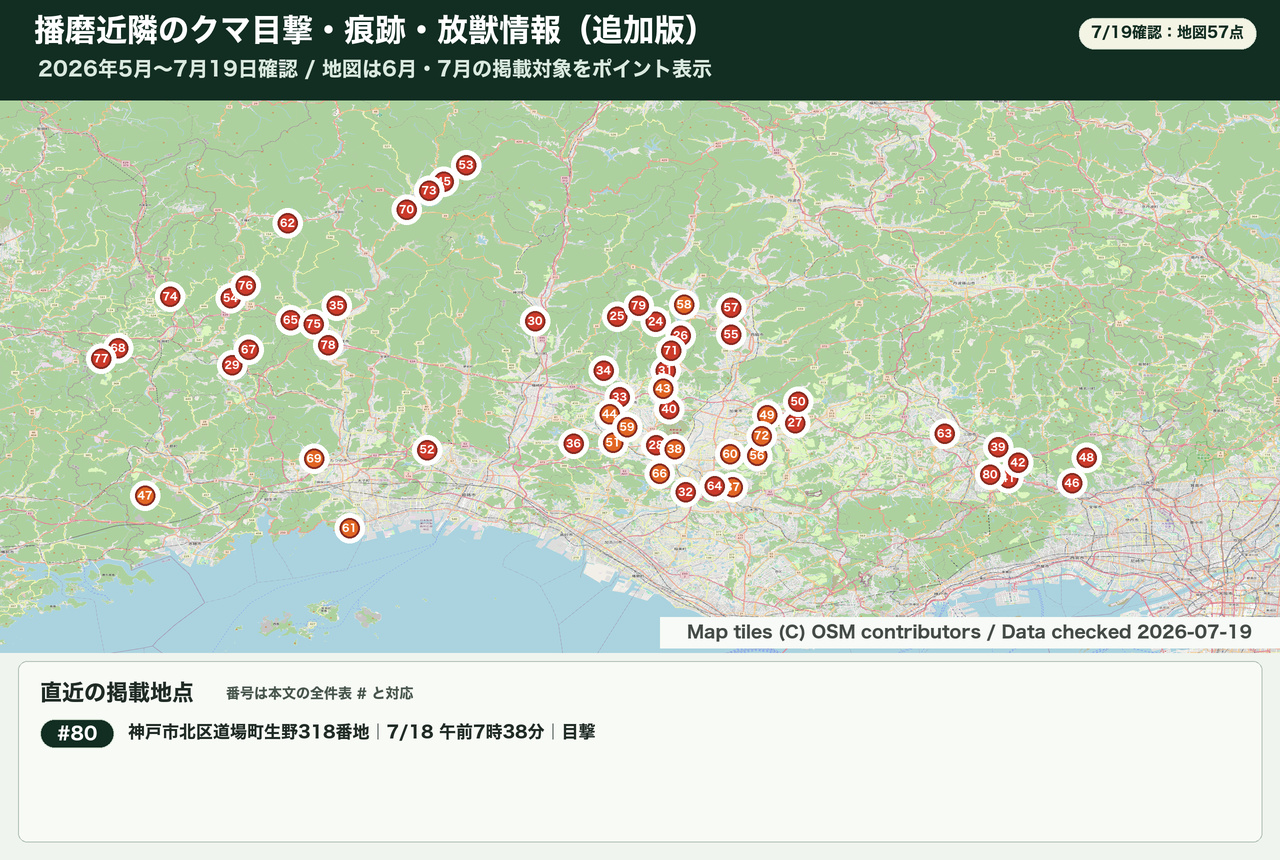Screen dimensions: 1280x860
Task: Select the latest marker 80
Action: click(990, 475)
